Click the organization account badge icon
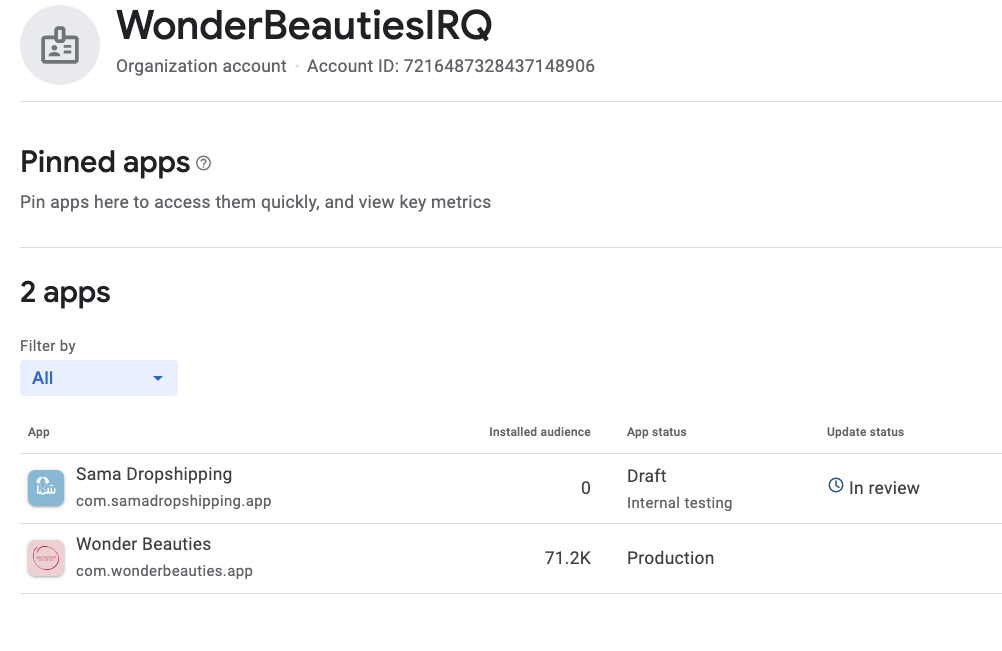The image size is (1002, 651). 59,45
